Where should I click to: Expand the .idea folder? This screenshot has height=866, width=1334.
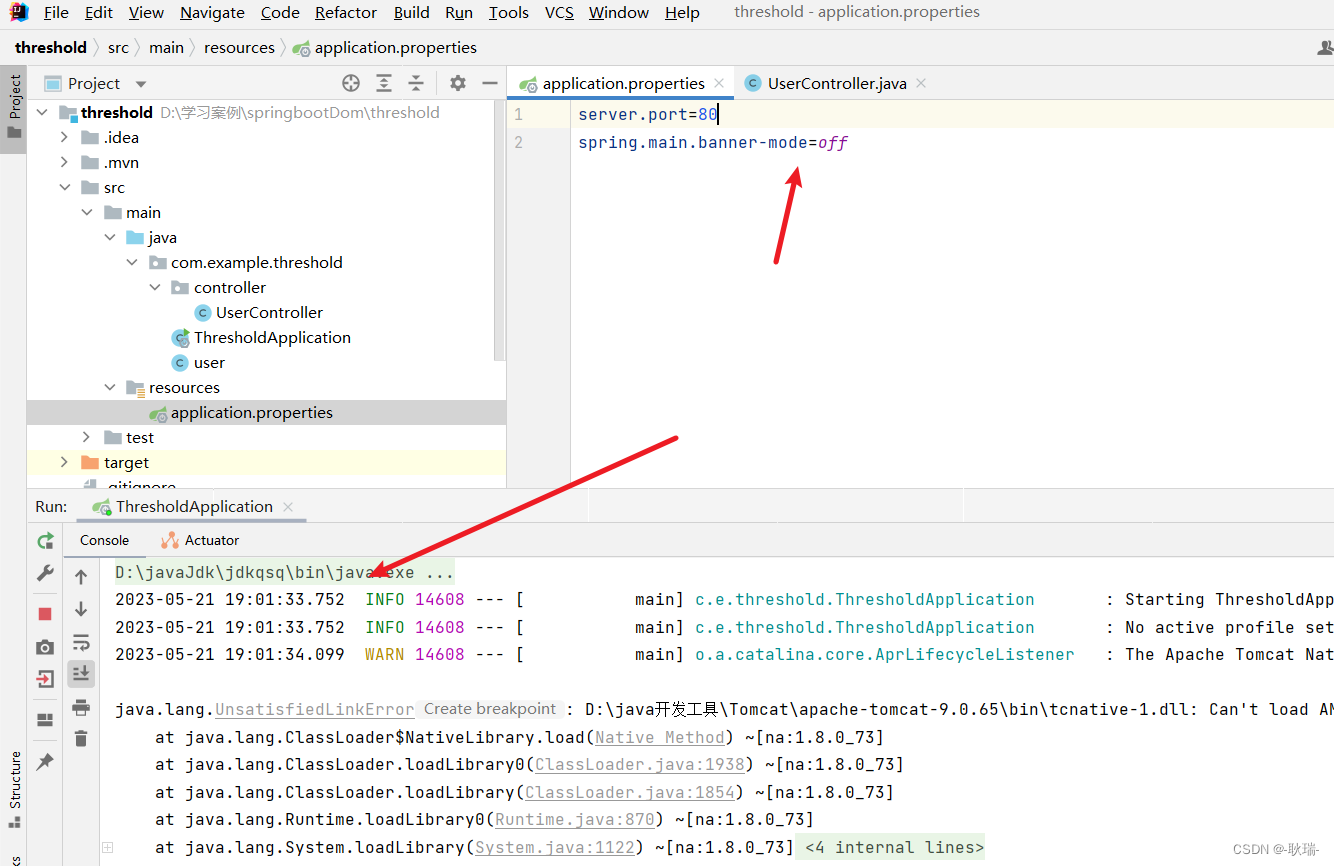pyautogui.click(x=64, y=137)
